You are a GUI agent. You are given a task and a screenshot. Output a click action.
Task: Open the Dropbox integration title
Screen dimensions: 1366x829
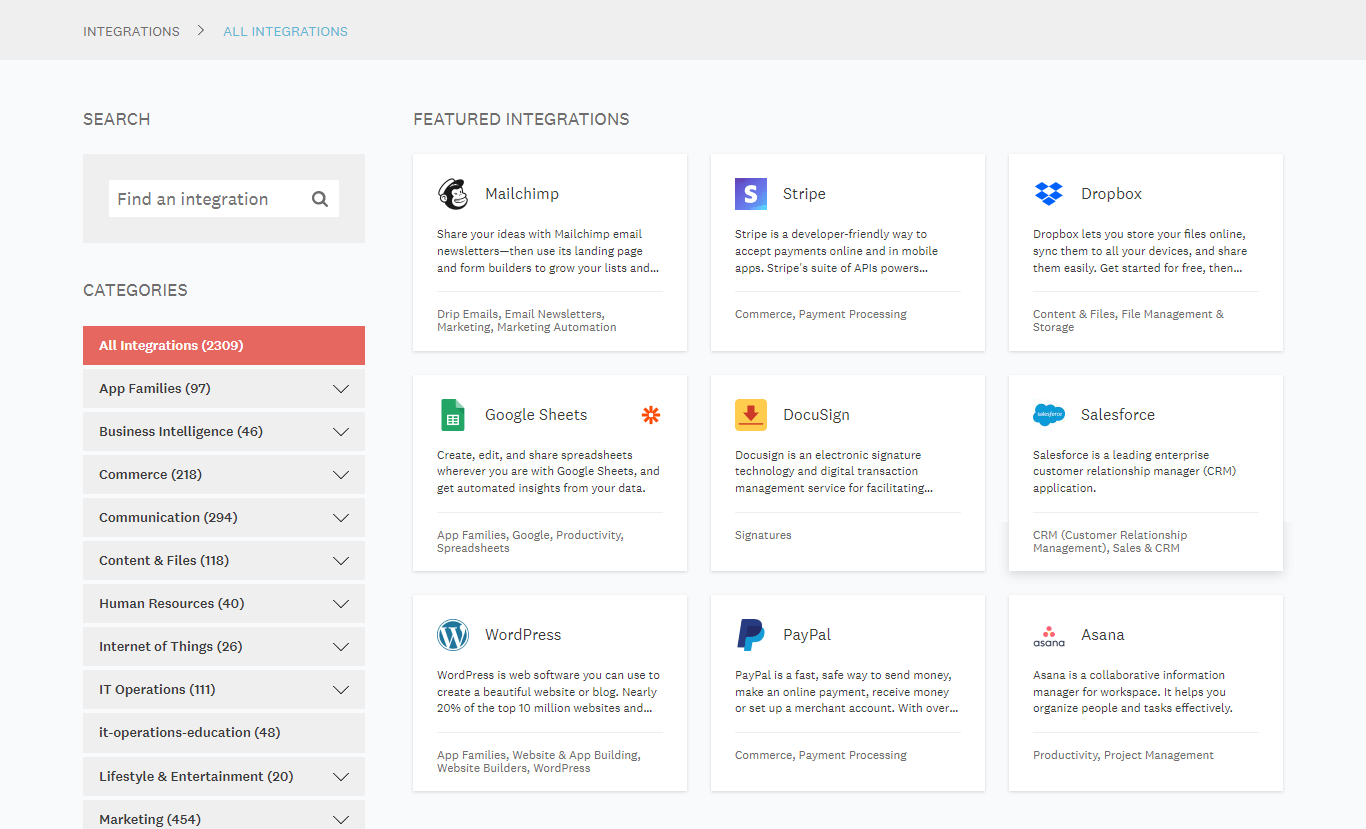point(1111,194)
